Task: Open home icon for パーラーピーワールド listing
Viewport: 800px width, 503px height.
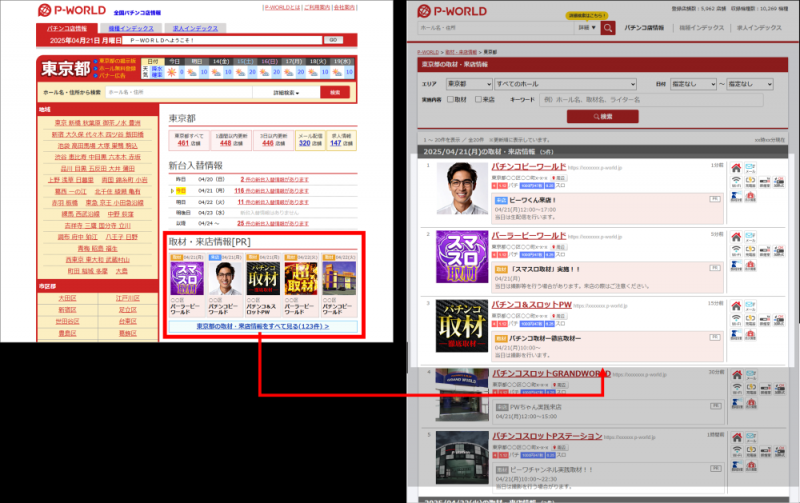Action: (736, 237)
